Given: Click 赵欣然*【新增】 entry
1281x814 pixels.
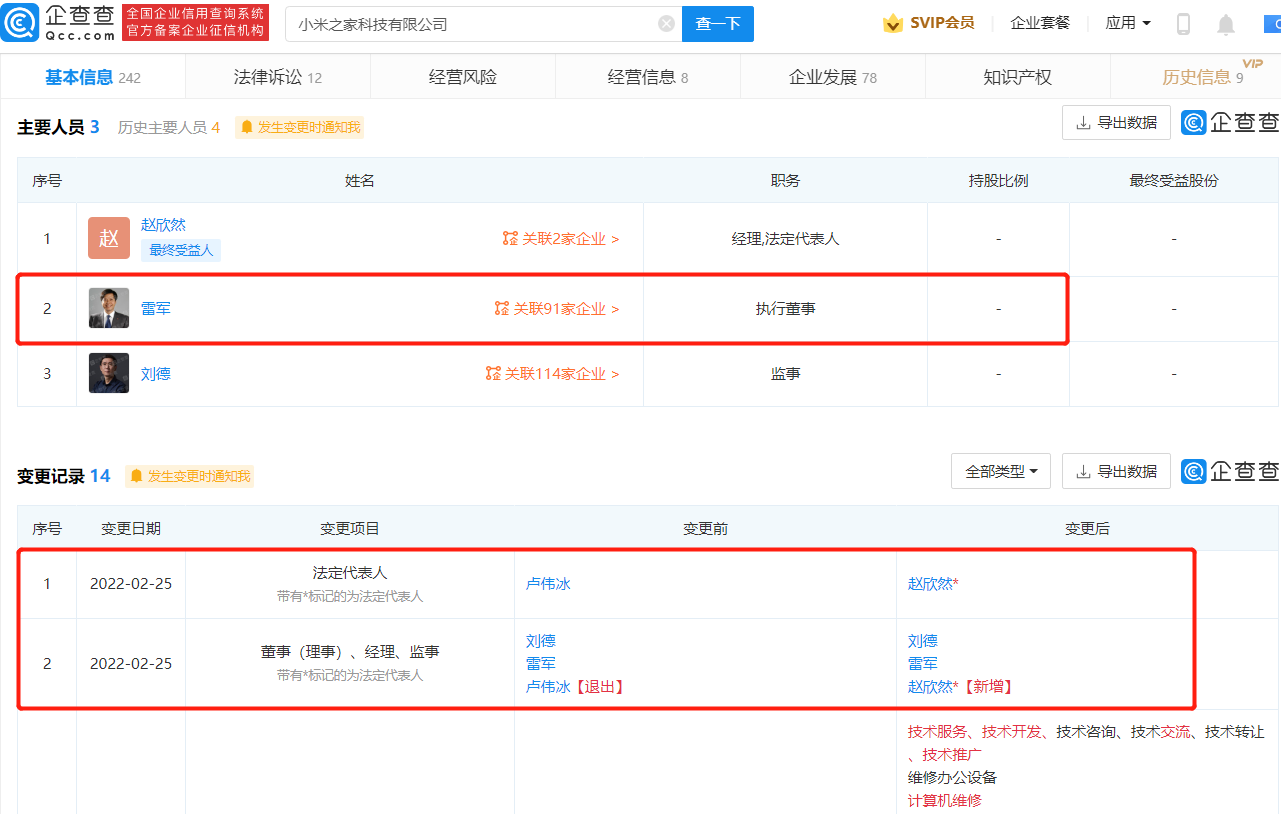Looking at the screenshot, I should 961,687.
